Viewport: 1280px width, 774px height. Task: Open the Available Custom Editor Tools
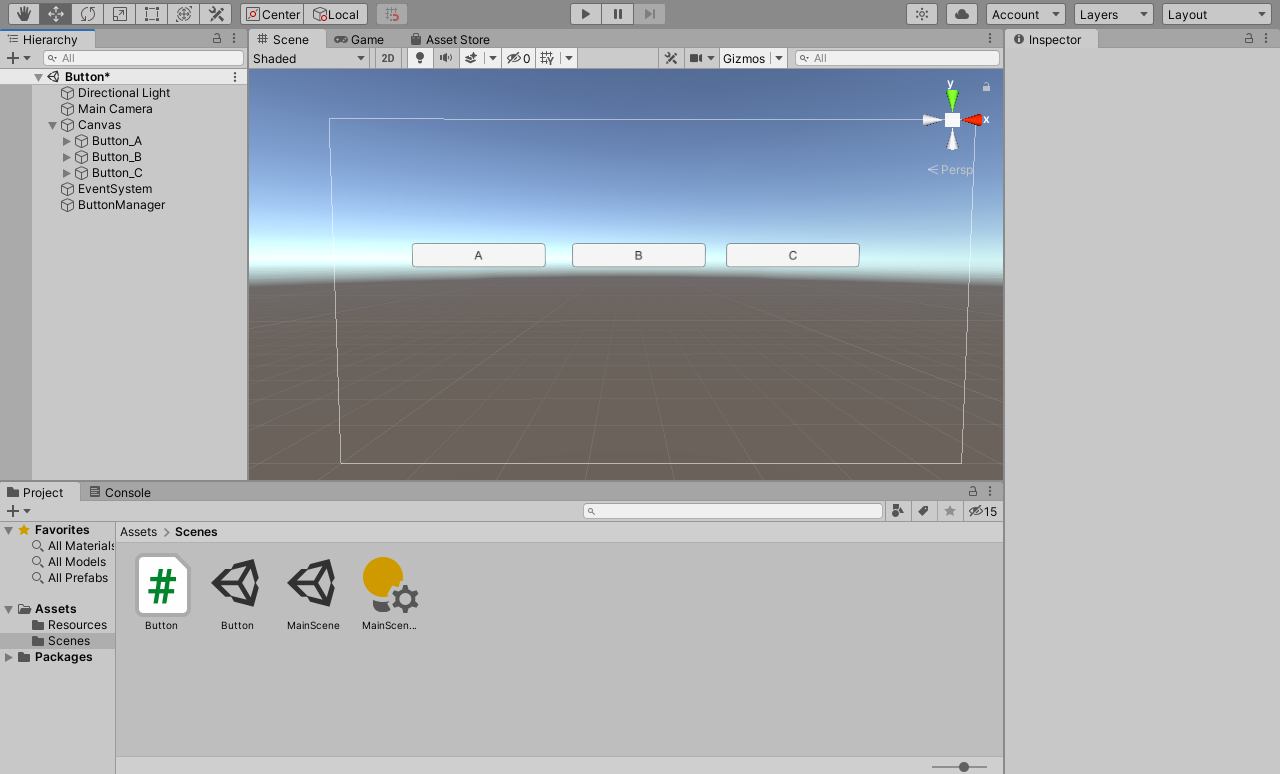click(215, 14)
